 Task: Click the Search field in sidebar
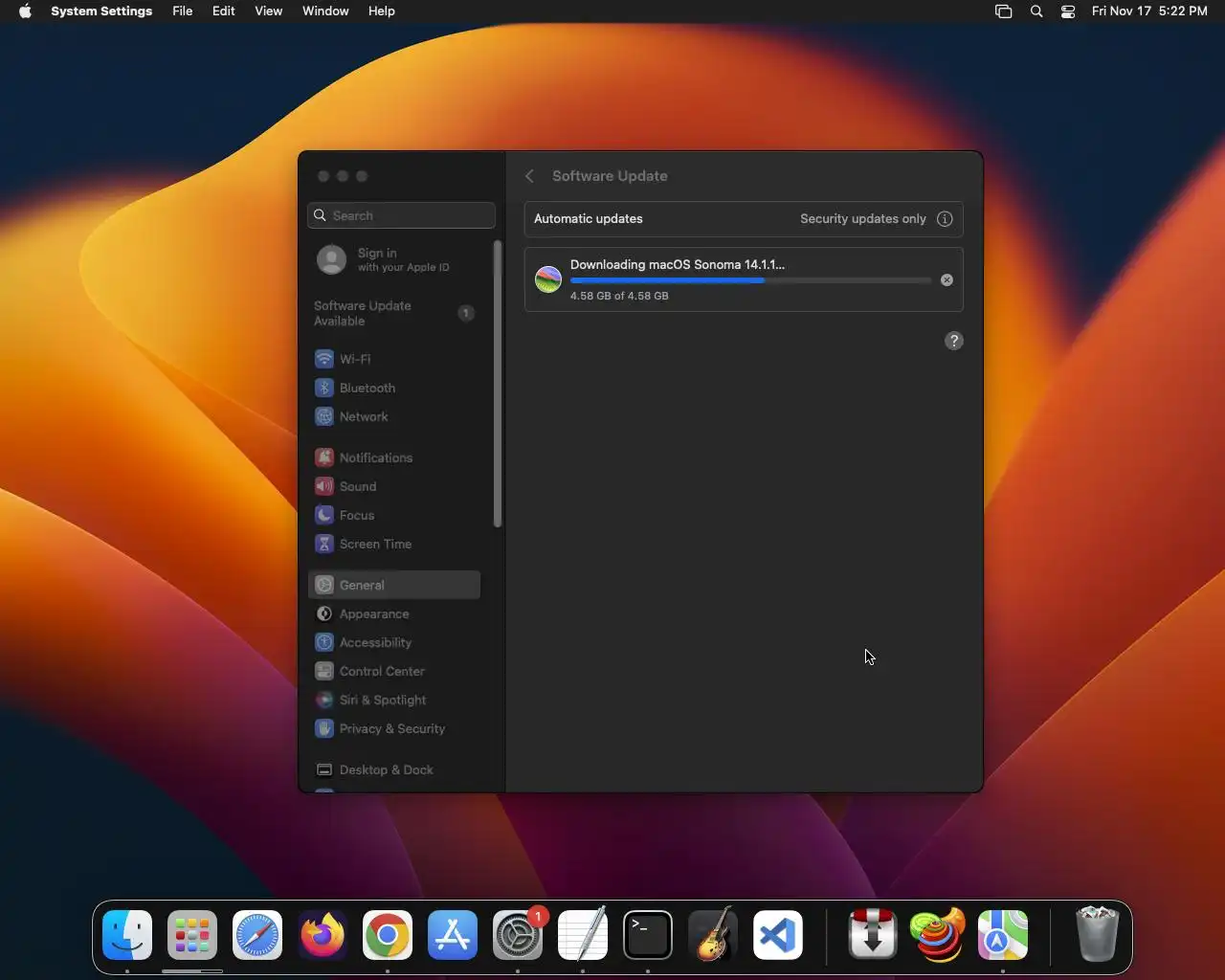[x=401, y=215]
